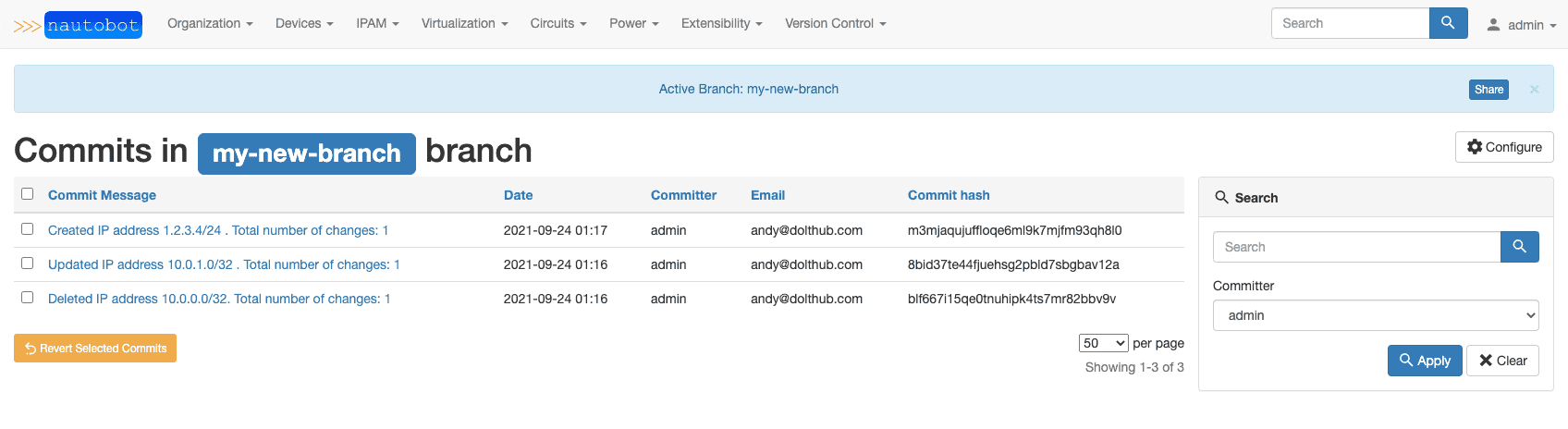This screenshot has height=429, width=1568.
Task: Open the Version Control menu
Action: click(x=836, y=23)
